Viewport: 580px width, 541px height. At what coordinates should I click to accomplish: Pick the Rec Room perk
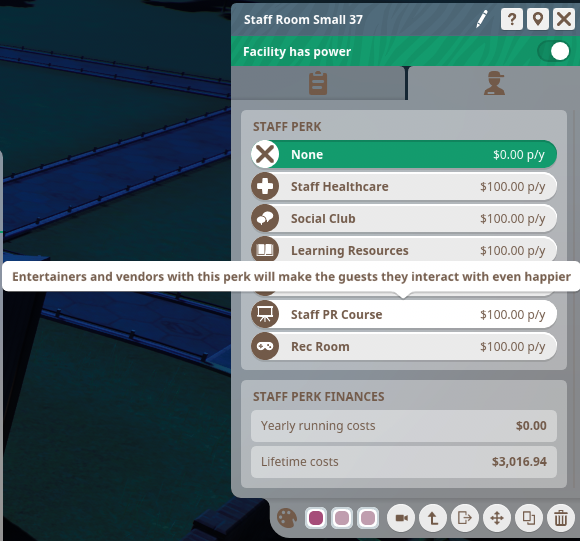point(404,346)
